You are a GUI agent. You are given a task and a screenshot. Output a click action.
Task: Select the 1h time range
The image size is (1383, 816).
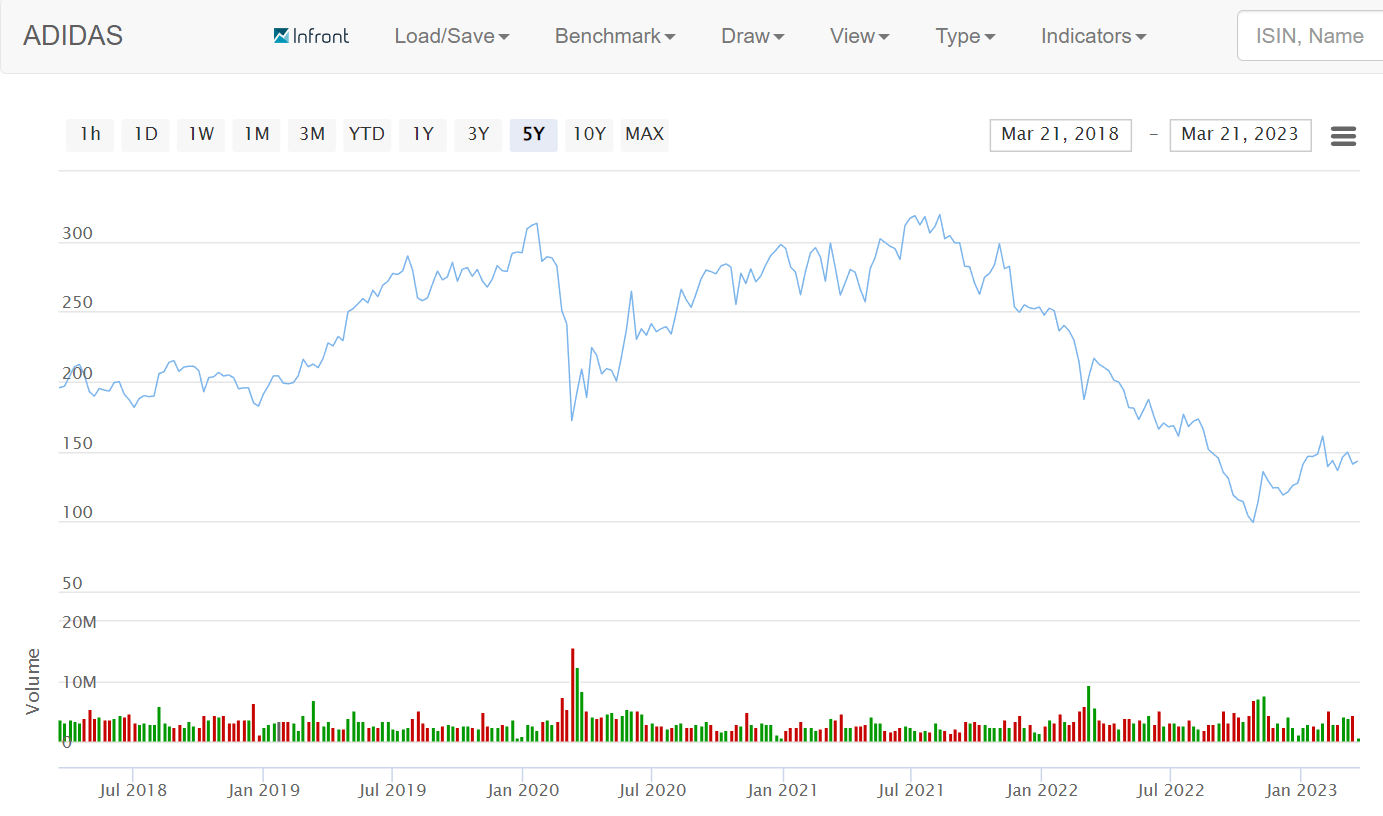click(x=90, y=134)
